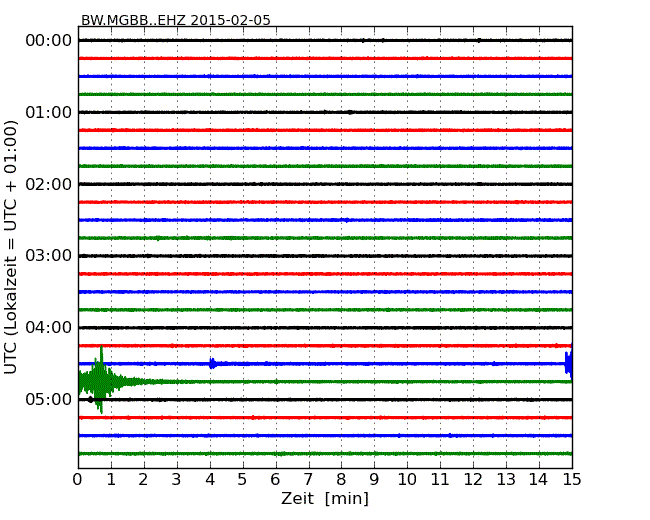The width and height of the screenshot is (650, 520).
Task: Select x-axis tick label 7
Action: [308, 480]
